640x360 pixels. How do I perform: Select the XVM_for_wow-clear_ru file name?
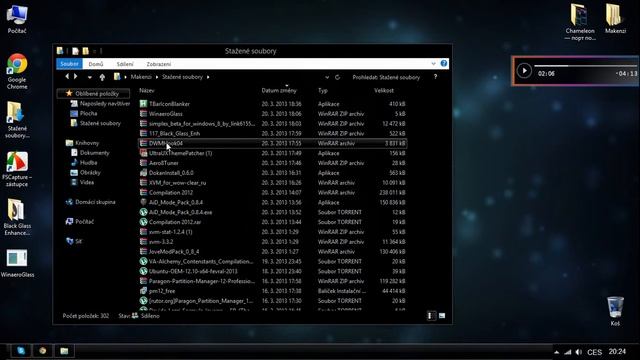[177, 182]
